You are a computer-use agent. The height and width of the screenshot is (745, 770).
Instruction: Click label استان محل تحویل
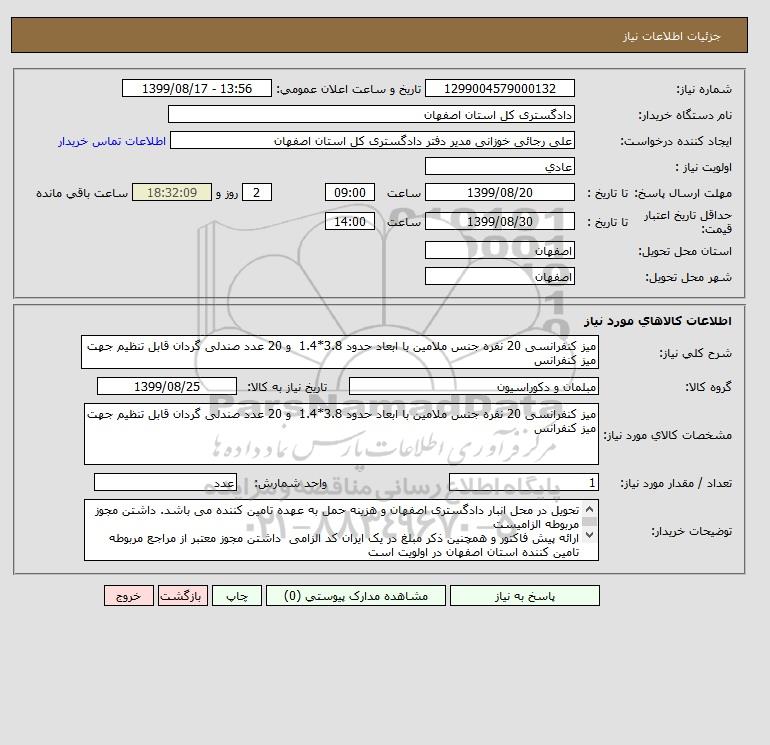point(686,251)
